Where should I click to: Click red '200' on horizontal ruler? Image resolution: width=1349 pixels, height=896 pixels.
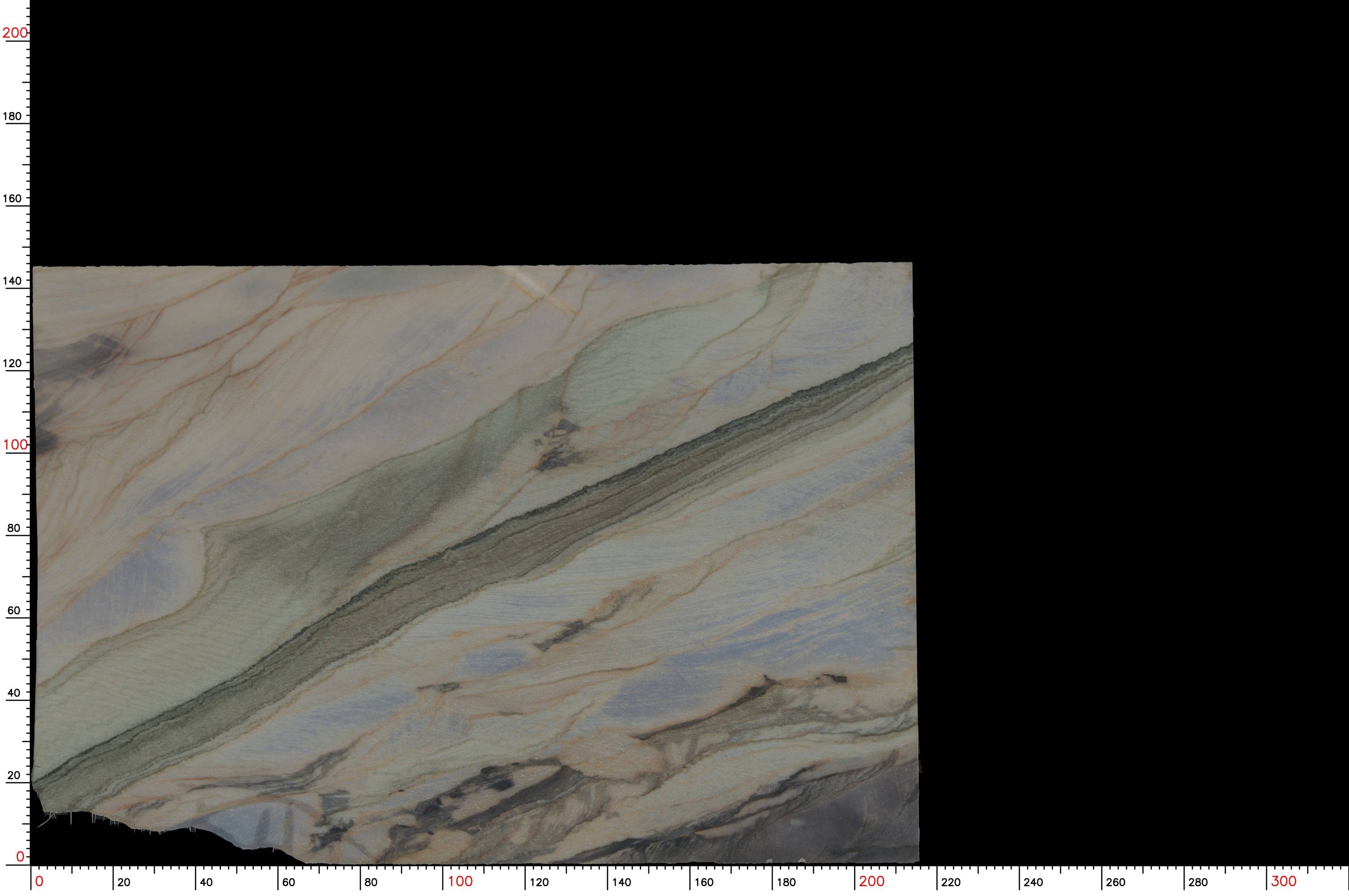point(872,881)
